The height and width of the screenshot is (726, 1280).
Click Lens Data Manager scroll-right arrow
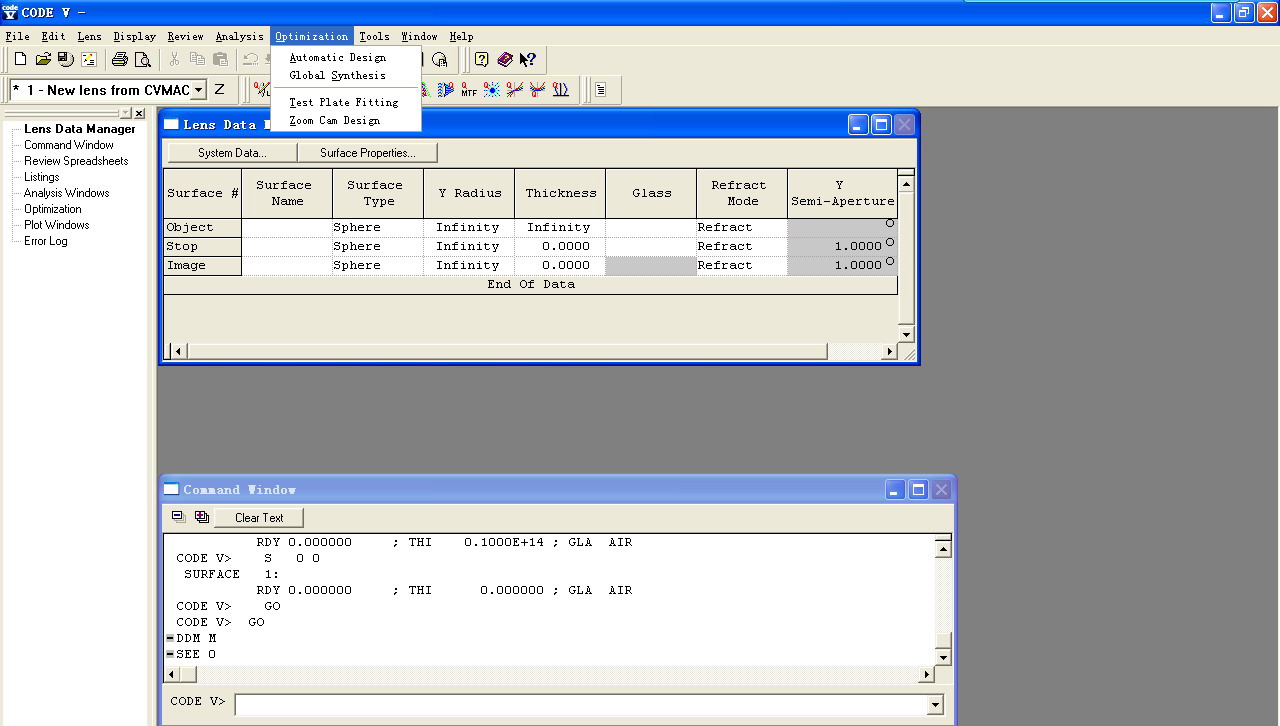[x=890, y=352]
